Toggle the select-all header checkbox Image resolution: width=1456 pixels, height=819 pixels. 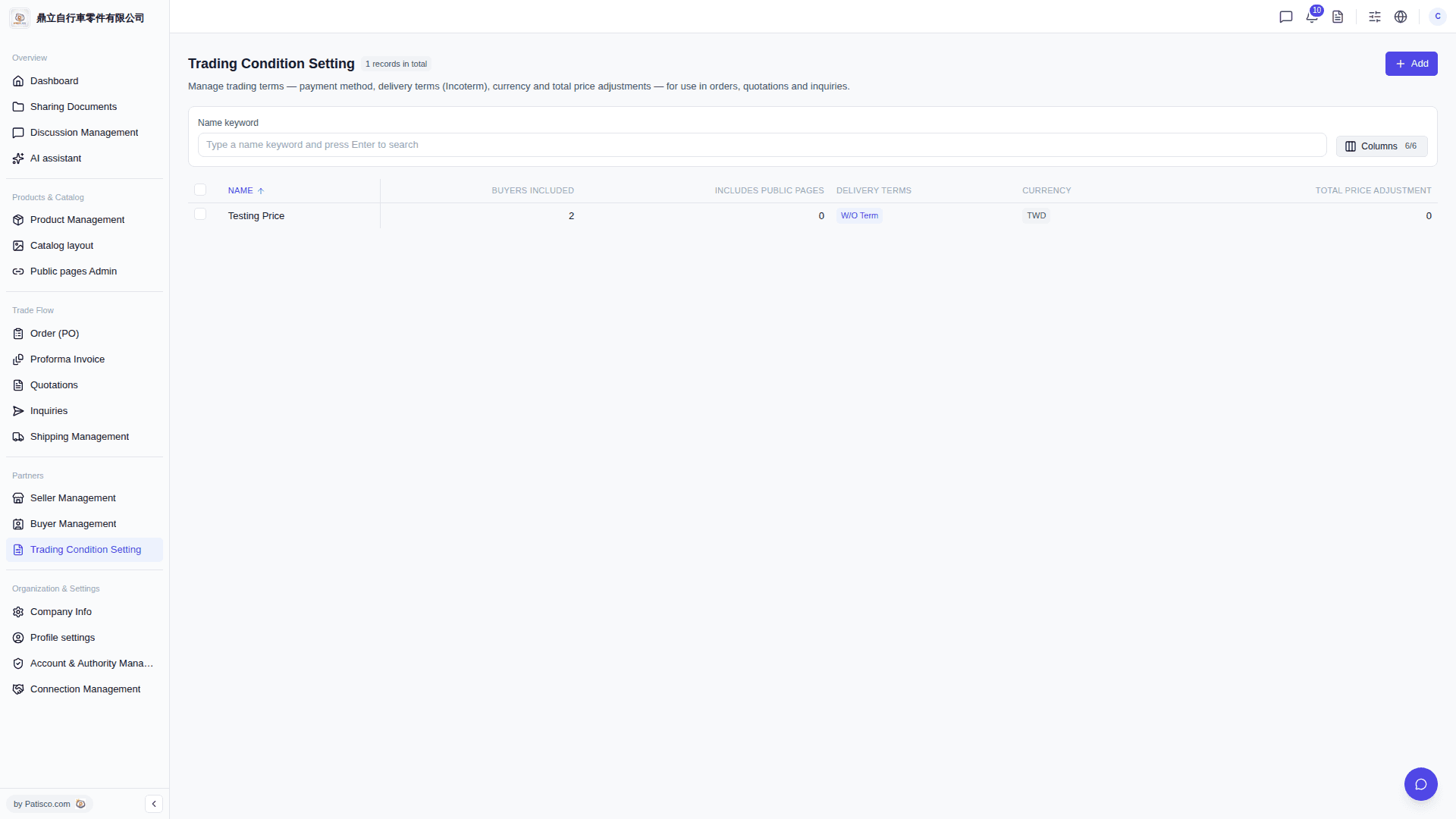(200, 190)
